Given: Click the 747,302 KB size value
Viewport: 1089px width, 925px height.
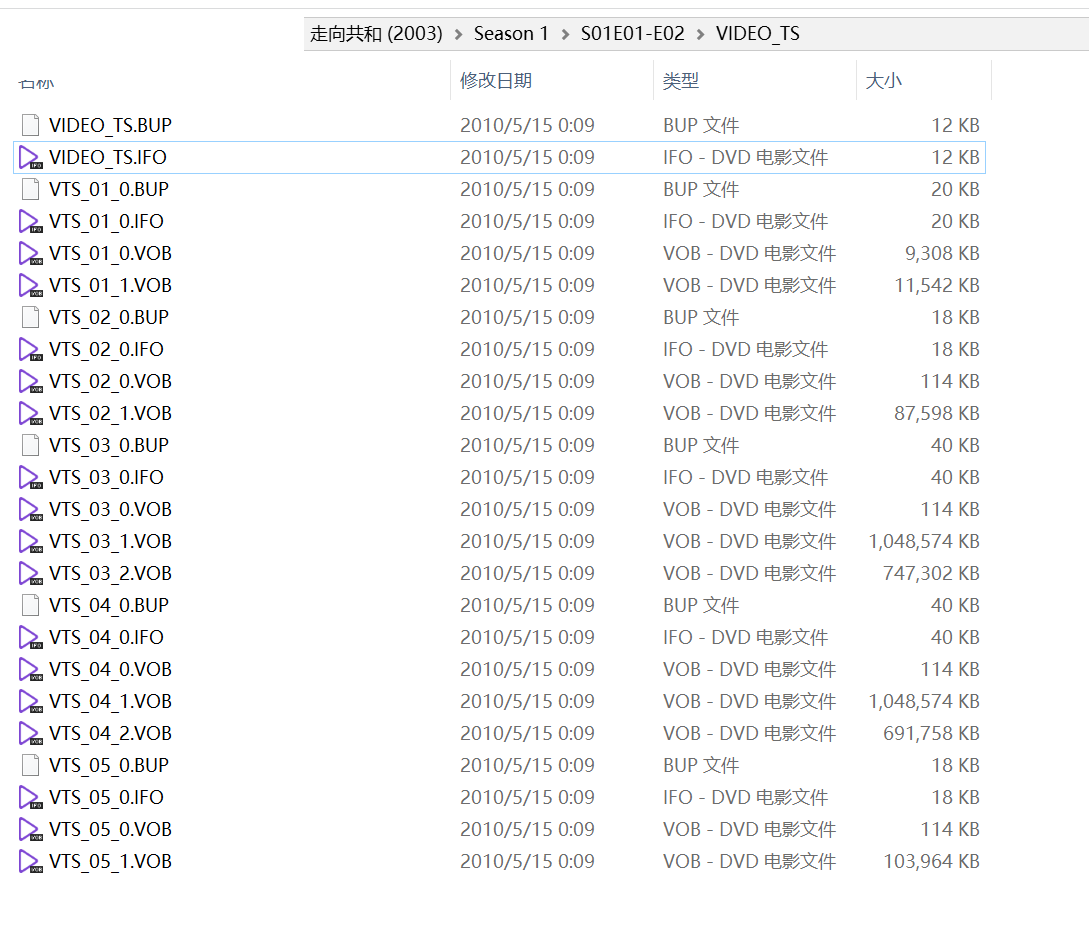Looking at the screenshot, I should 931,573.
